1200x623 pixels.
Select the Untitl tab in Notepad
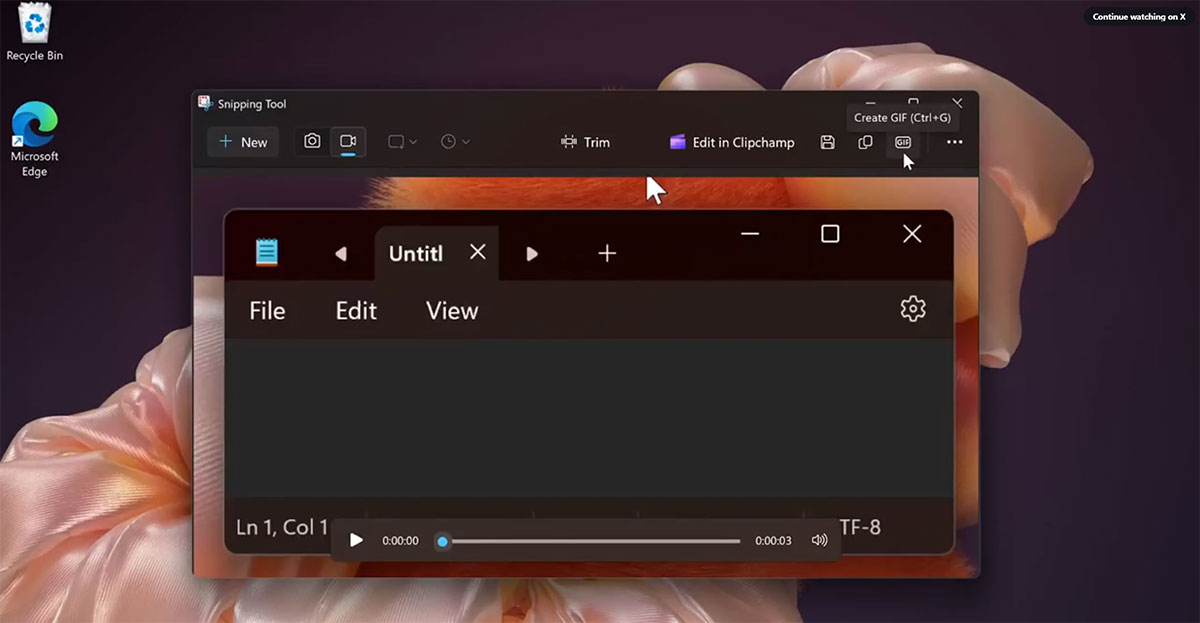(415, 253)
